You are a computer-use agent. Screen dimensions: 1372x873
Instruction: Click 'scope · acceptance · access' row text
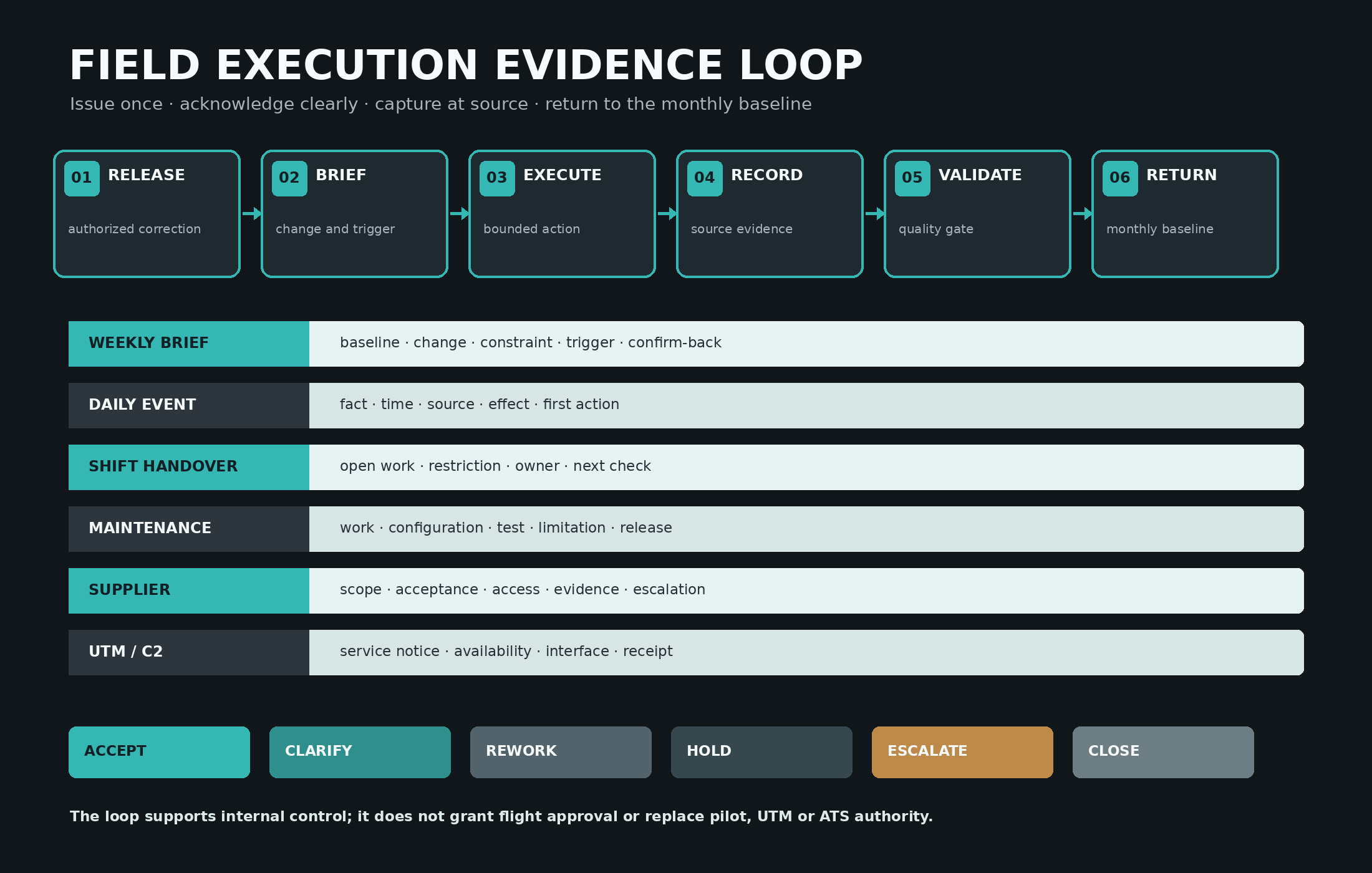(523, 590)
